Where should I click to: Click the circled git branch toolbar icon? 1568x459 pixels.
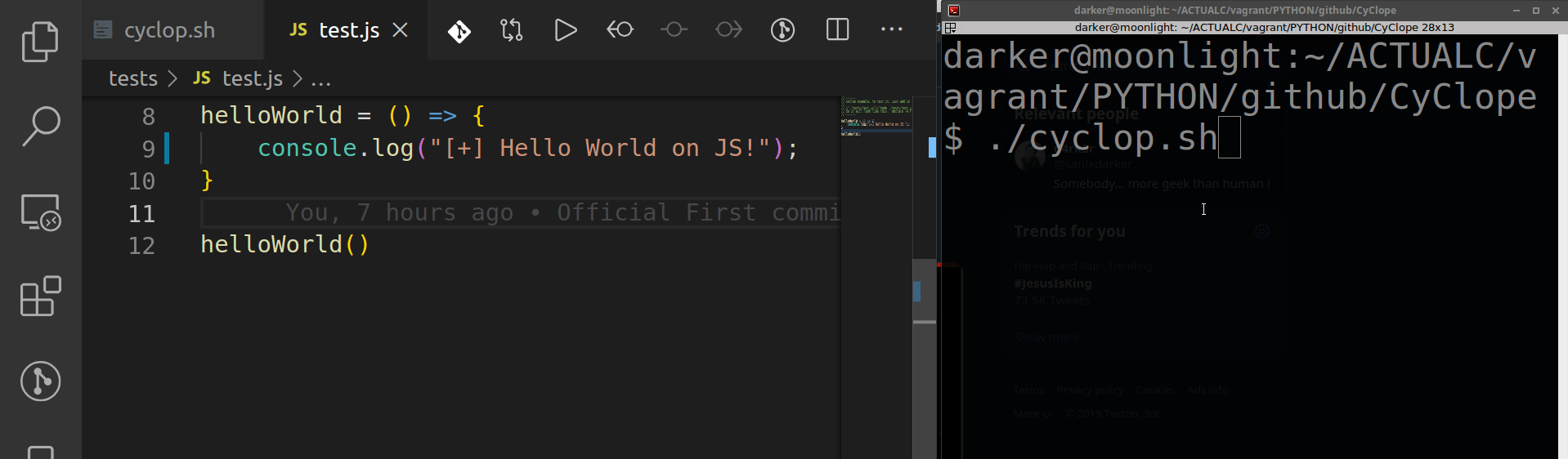pos(783,31)
